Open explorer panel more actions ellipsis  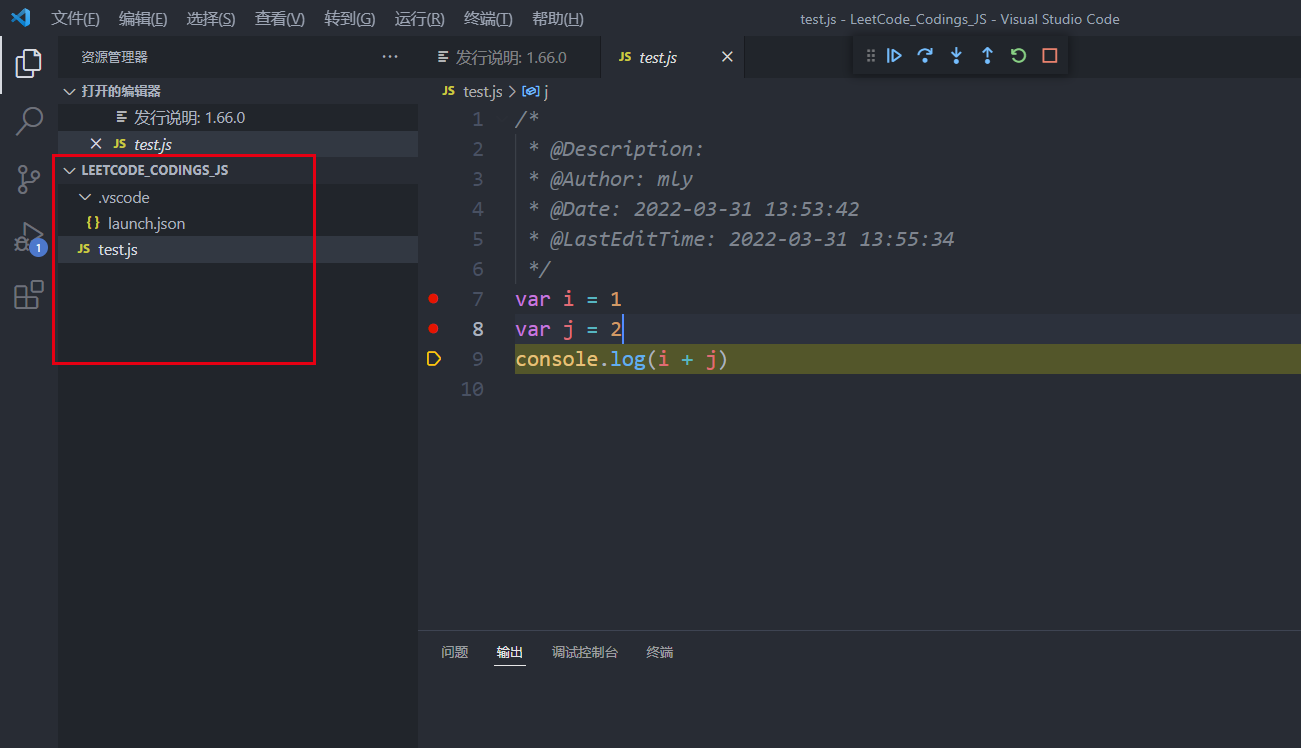click(390, 57)
